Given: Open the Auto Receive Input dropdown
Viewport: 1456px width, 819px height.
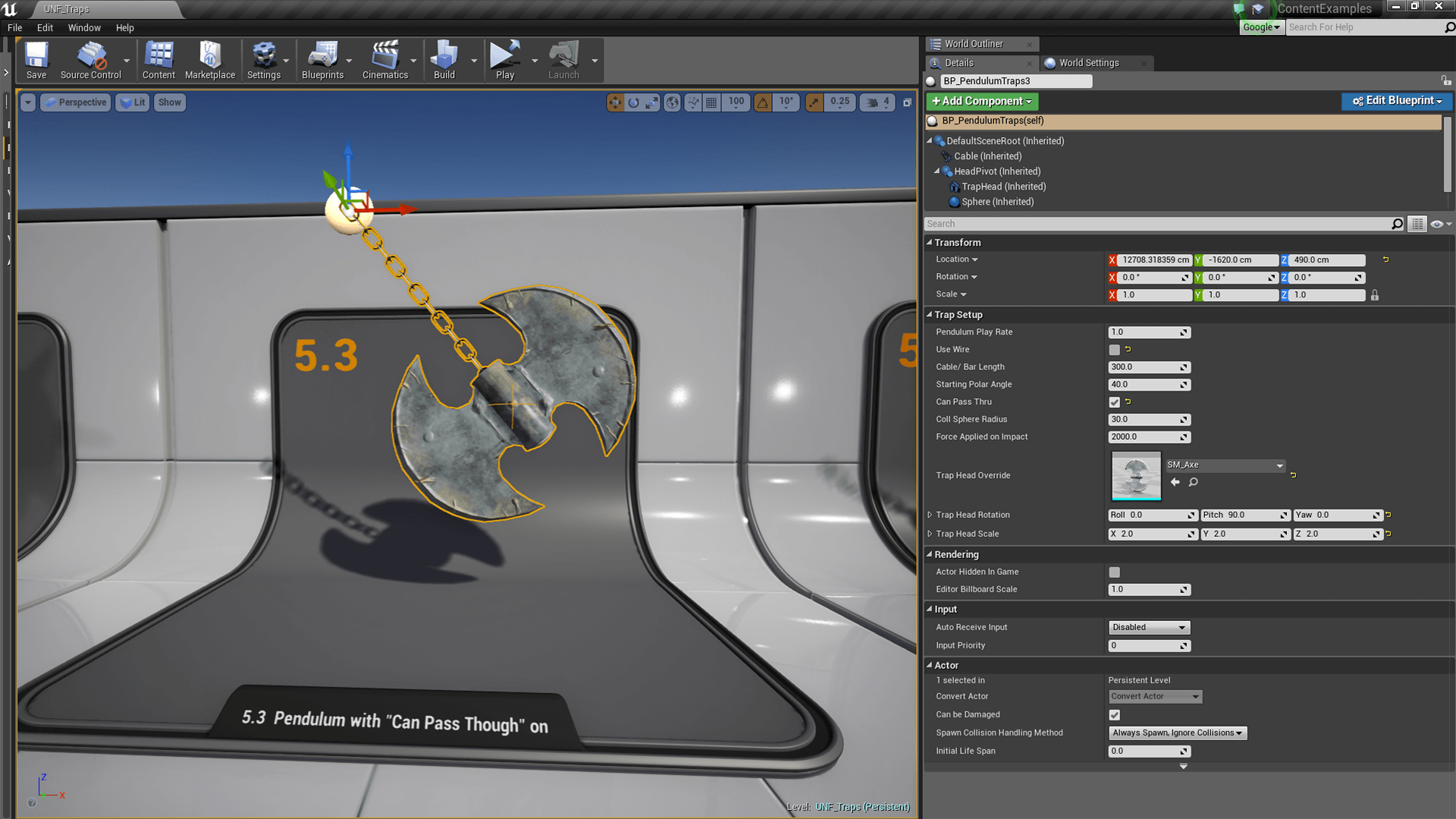Looking at the screenshot, I should pyautogui.click(x=1149, y=627).
